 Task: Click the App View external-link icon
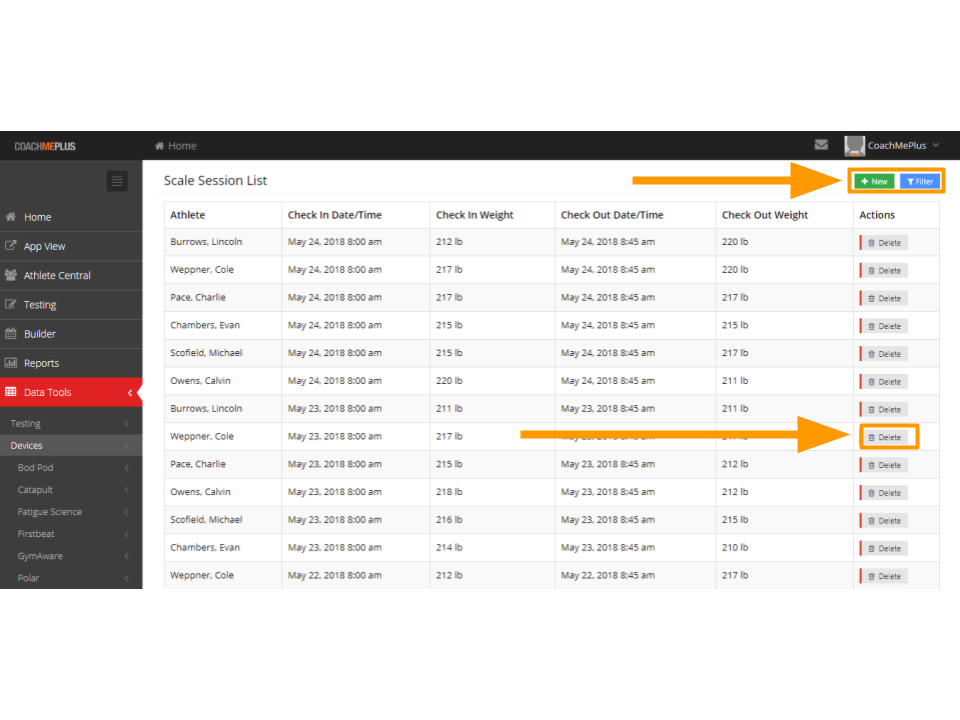(11, 246)
